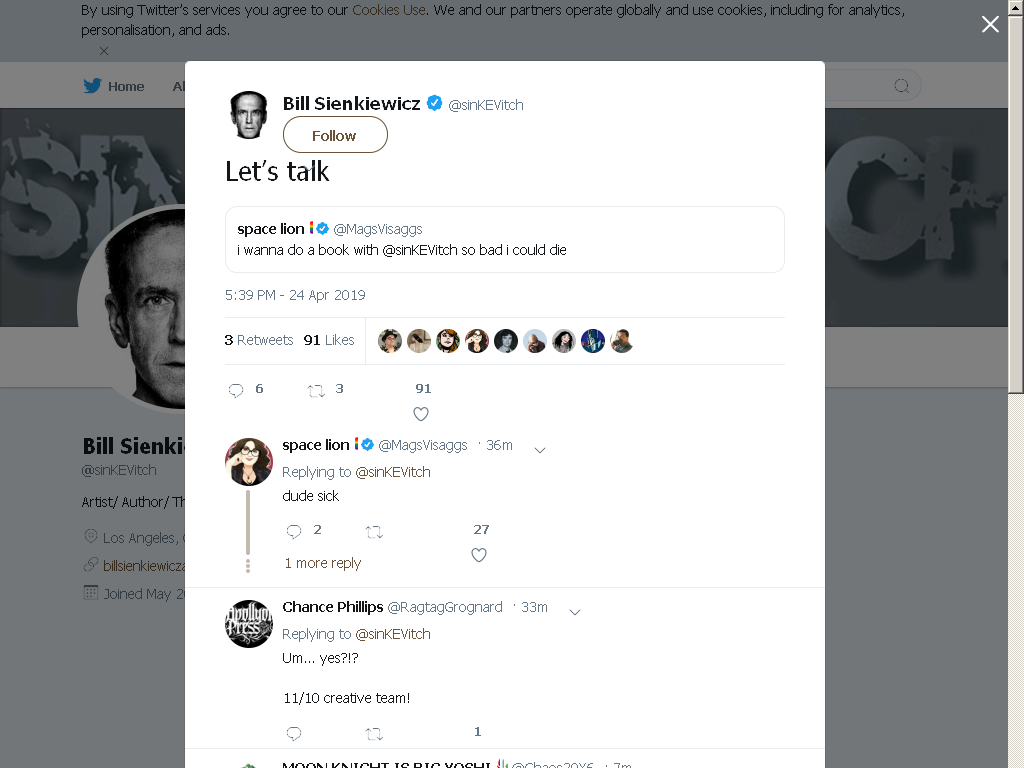View the 3 Retweets list
This screenshot has height=768, width=1024.
click(259, 340)
